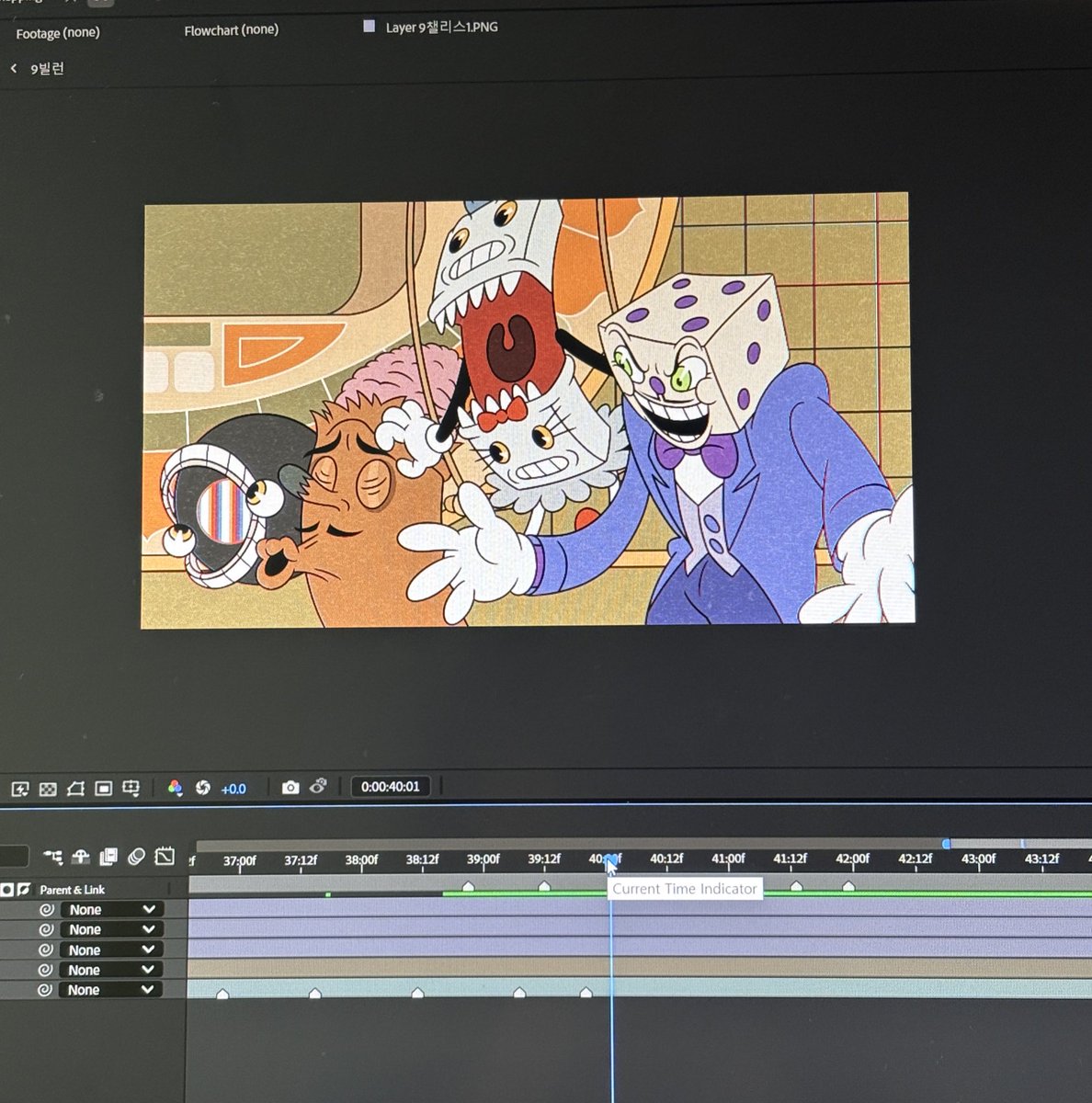
Task: Click the 0:00:40:01 preview timecode
Action: pos(390,787)
